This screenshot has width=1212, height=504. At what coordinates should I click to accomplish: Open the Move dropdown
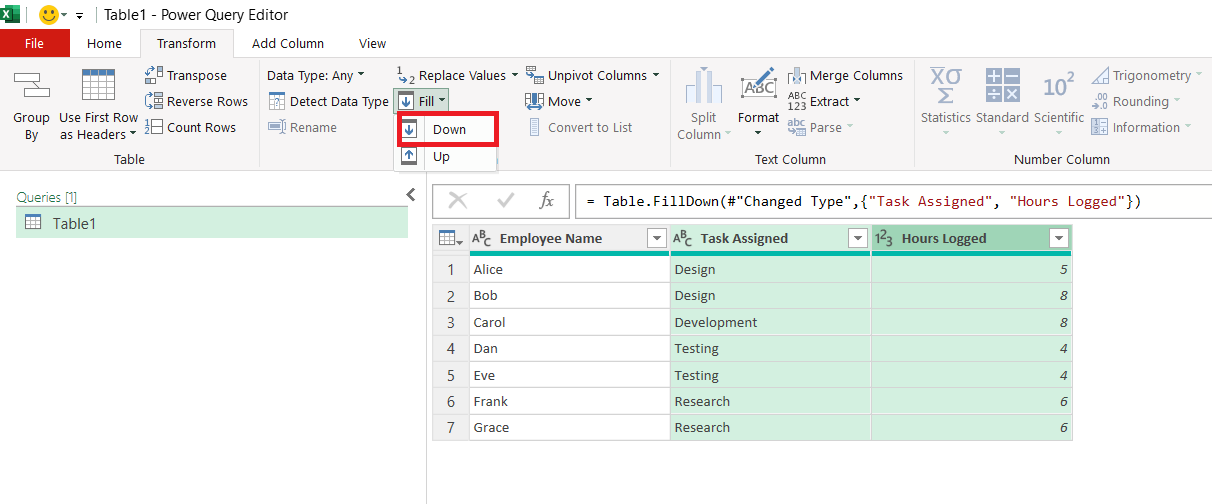point(559,101)
